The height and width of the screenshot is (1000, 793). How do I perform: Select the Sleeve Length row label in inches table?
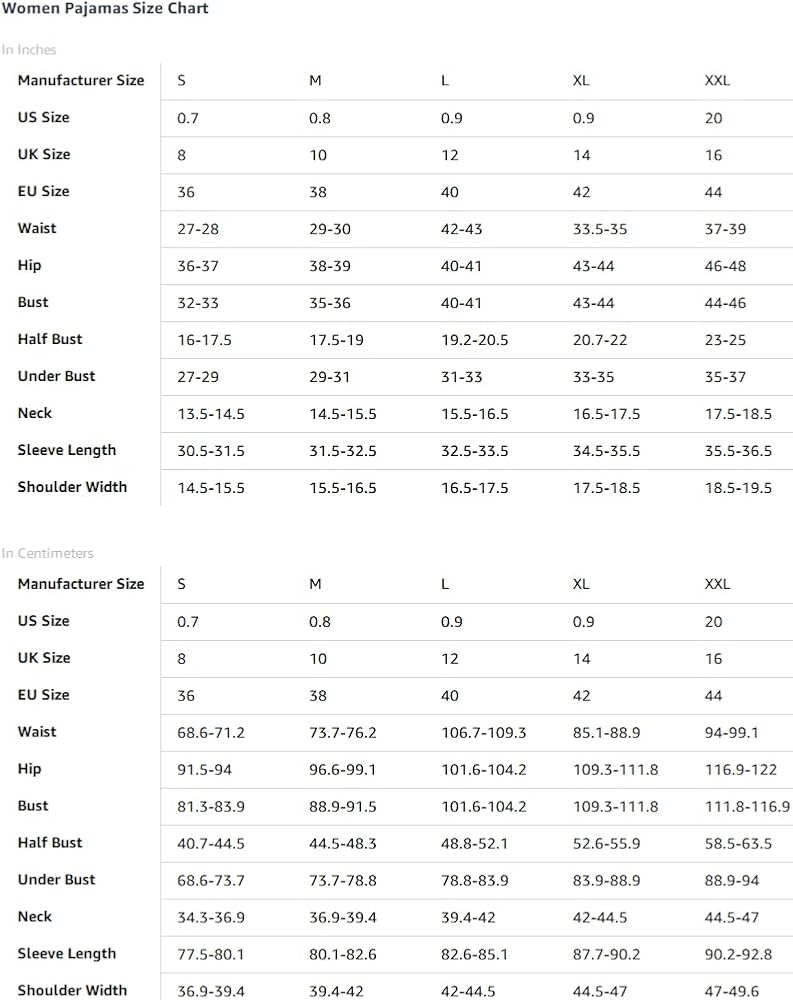click(x=67, y=450)
